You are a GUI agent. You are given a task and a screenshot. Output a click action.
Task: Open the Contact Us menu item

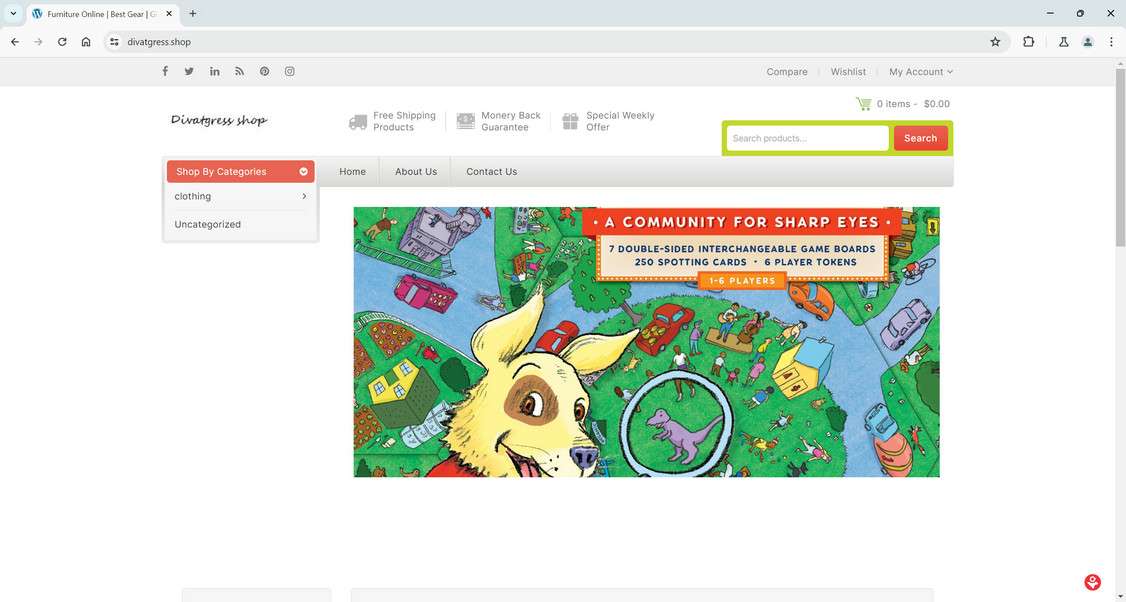pos(491,172)
